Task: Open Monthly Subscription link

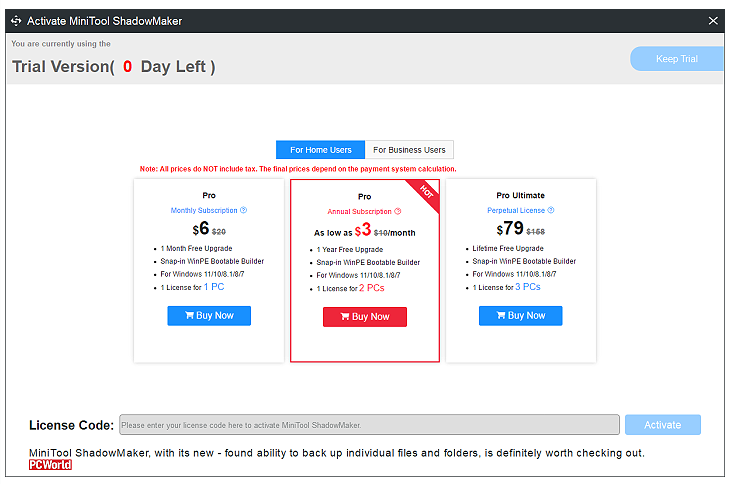Action: 204,210
